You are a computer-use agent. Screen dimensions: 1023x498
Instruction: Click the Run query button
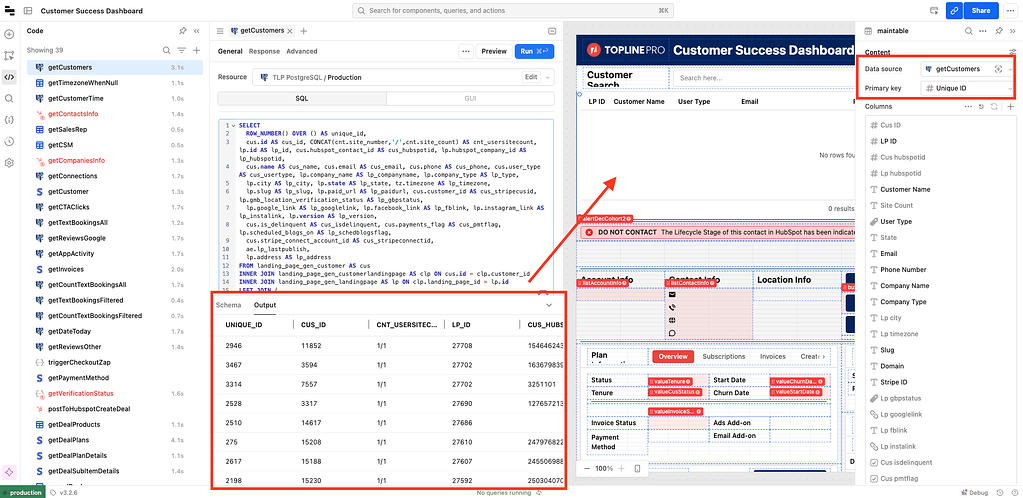[535, 51]
